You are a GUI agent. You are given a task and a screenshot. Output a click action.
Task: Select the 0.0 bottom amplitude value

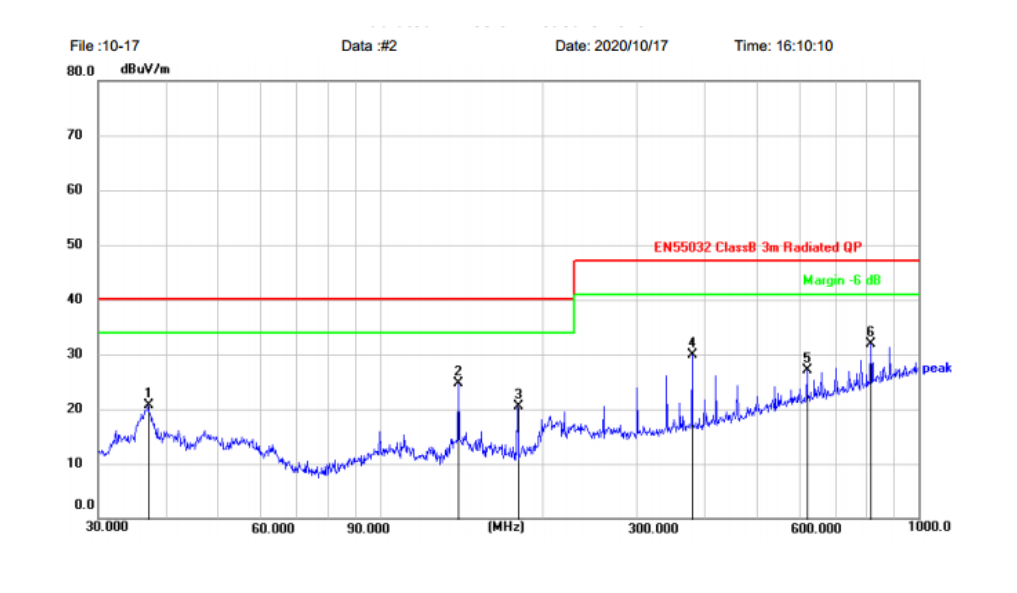pyautogui.click(x=85, y=505)
